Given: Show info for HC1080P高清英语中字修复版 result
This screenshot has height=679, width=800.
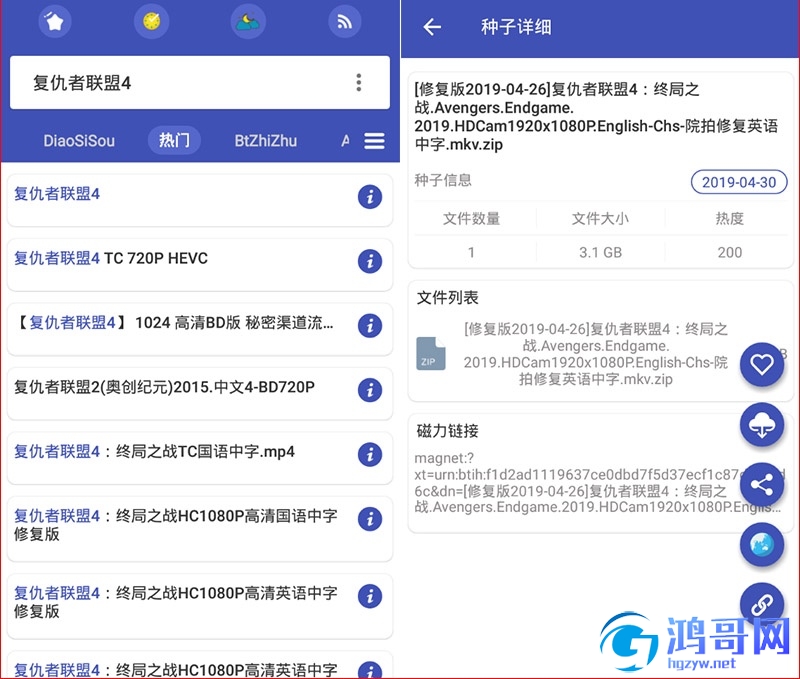Looking at the screenshot, I should coord(370,596).
